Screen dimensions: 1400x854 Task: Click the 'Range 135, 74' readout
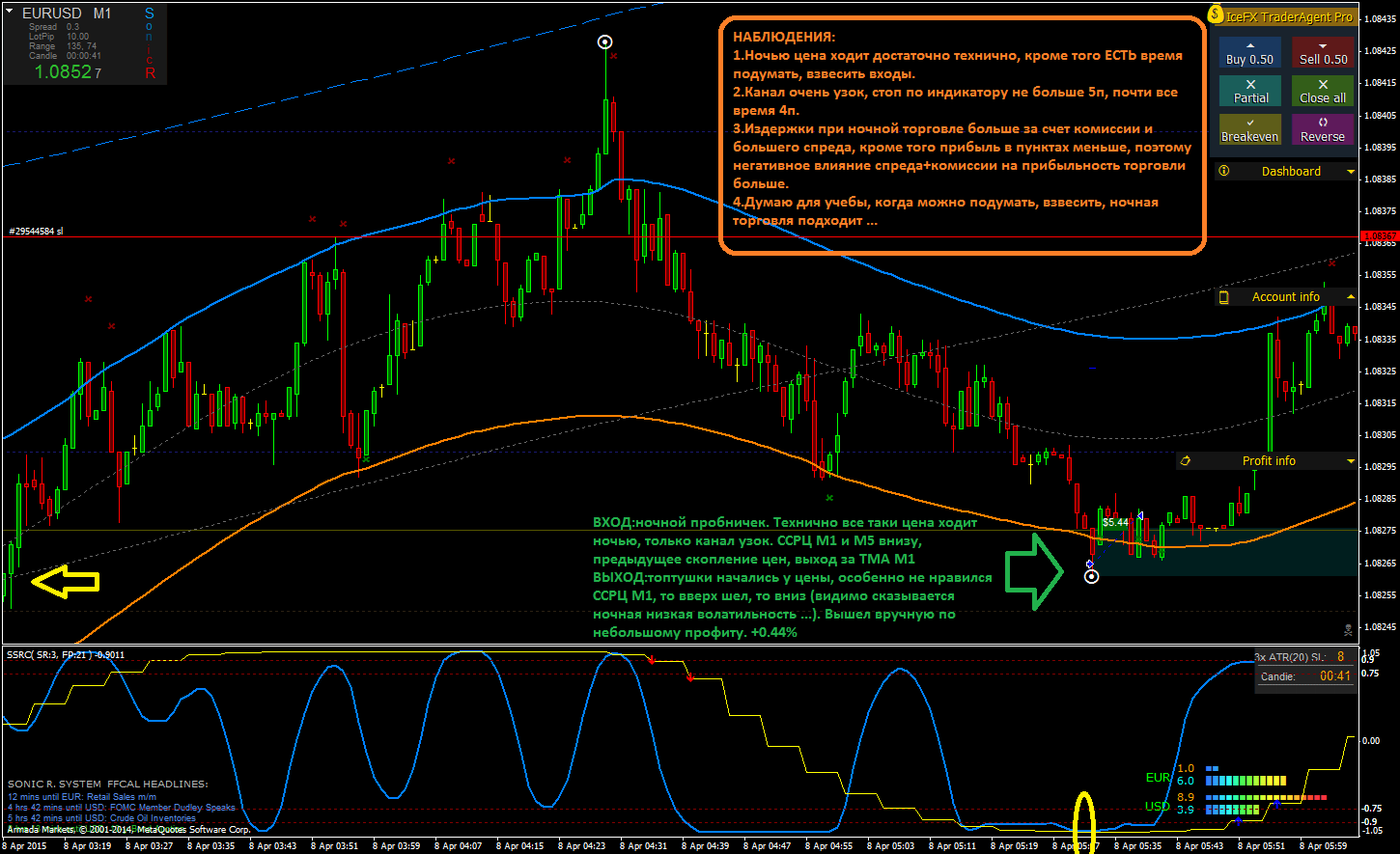click(x=63, y=46)
